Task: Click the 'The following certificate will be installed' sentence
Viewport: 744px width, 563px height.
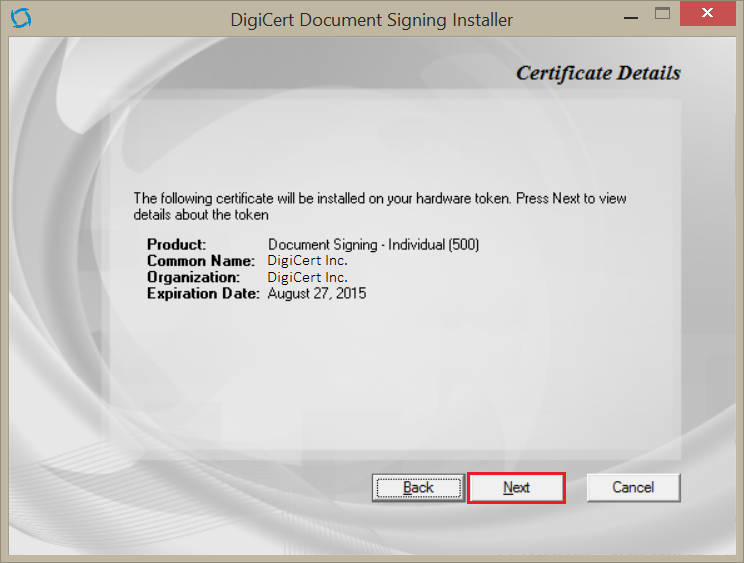Action: point(380,198)
